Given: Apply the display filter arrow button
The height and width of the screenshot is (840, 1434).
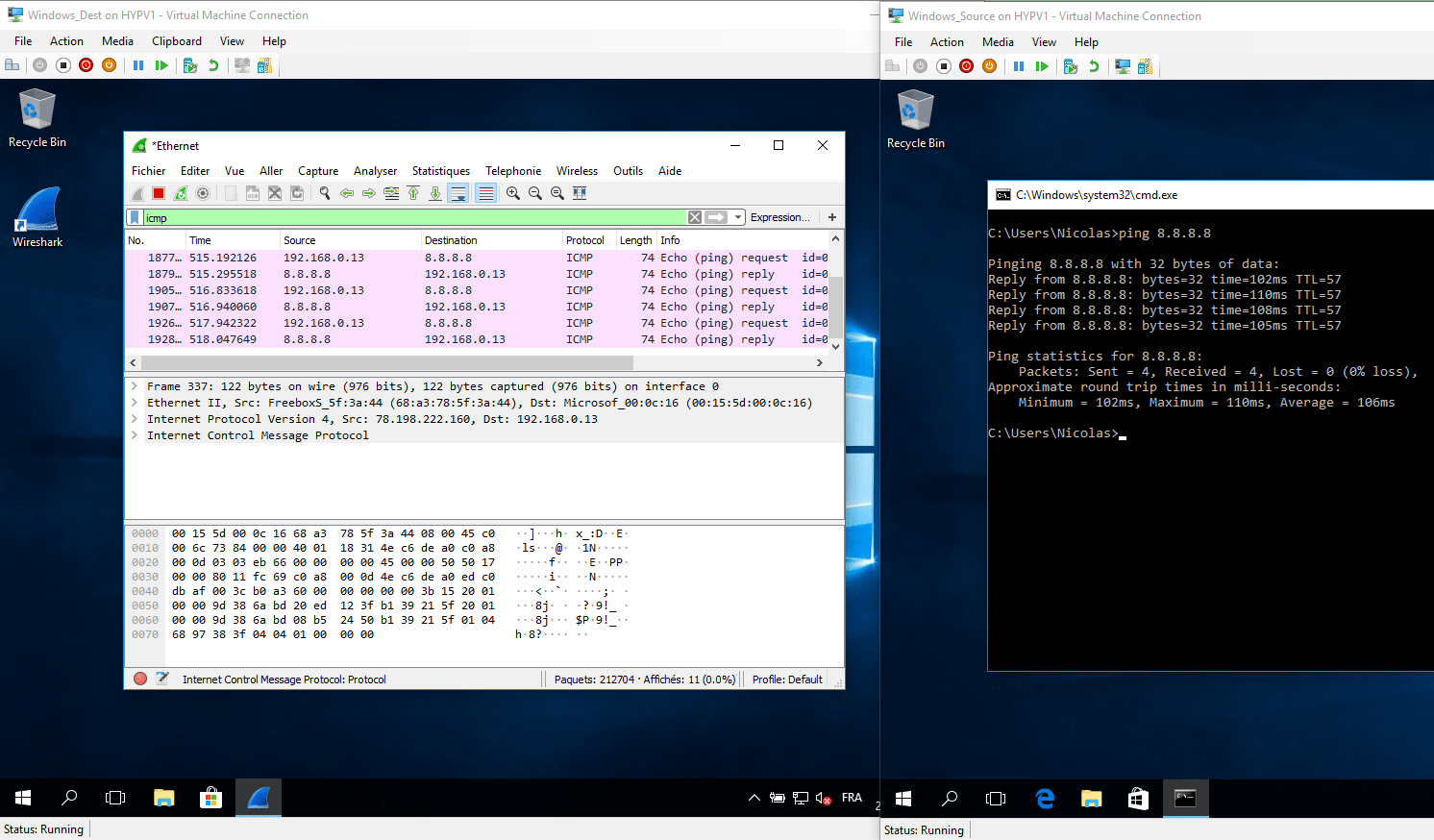Looking at the screenshot, I should tap(716, 217).
